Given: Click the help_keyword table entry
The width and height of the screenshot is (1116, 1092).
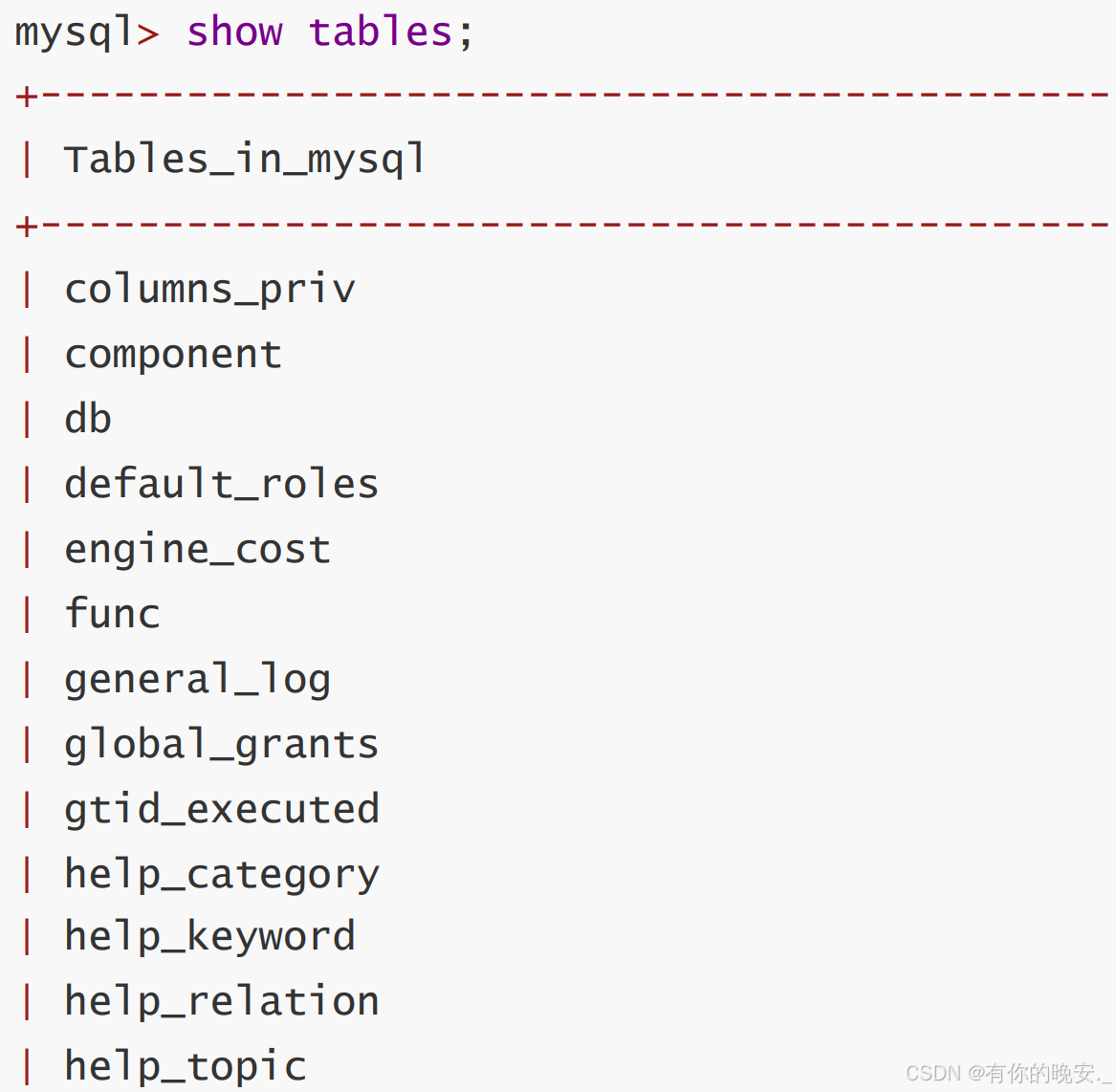Looking at the screenshot, I should tap(209, 937).
